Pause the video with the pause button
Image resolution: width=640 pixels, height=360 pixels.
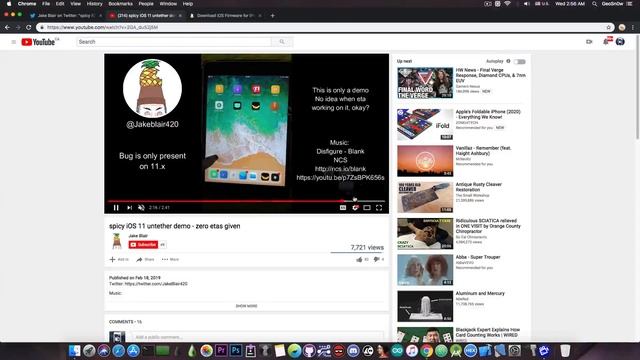pos(116,208)
